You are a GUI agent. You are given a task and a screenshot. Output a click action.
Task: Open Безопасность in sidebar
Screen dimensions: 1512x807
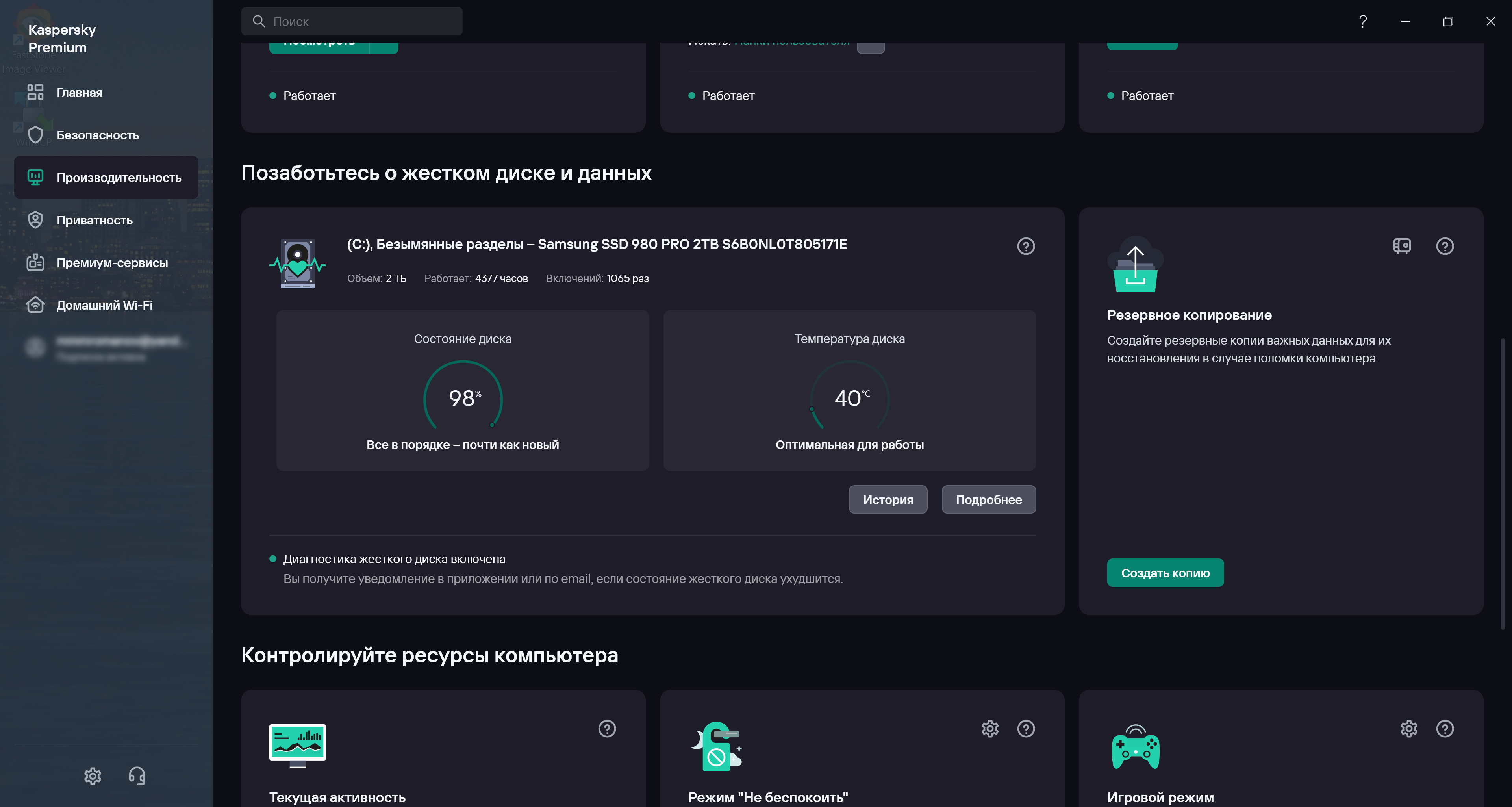(97, 135)
